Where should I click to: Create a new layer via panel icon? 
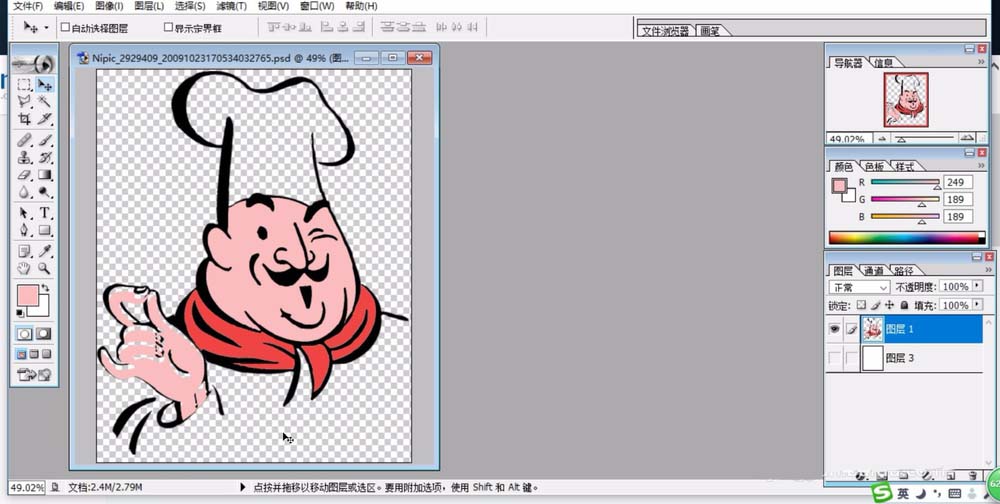point(950,475)
